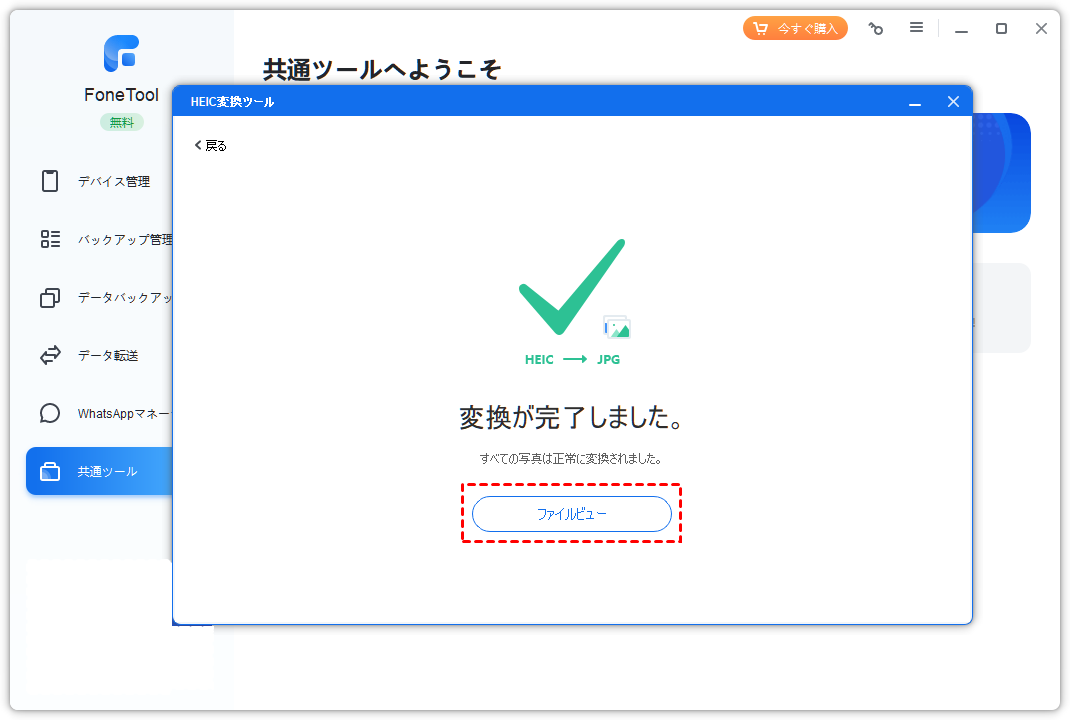Click the 無料 badge under FoneTool
This screenshot has height=720, width=1070.
click(x=121, y=122)
